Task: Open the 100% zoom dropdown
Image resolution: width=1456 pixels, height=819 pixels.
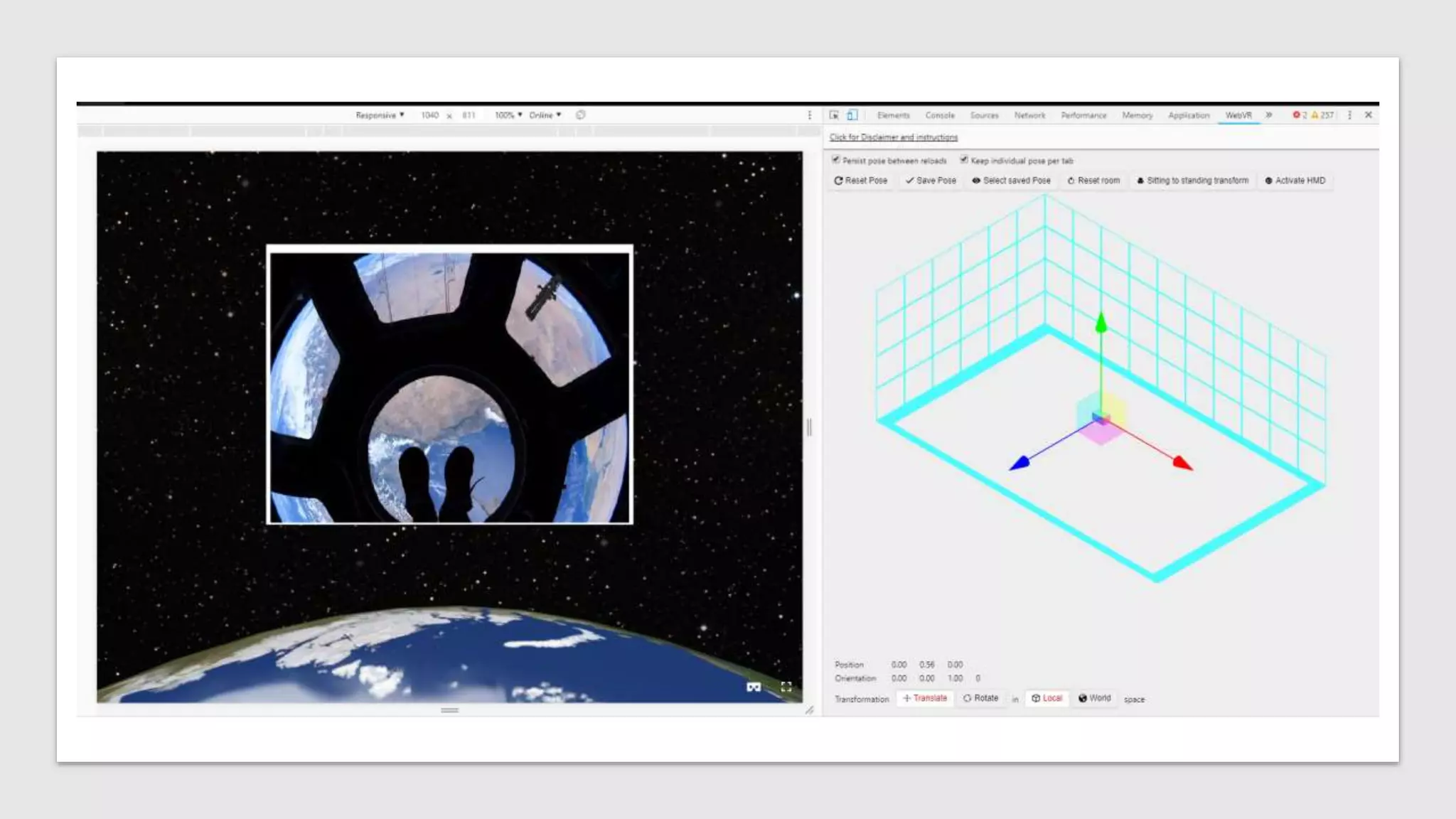Action: [x=508, y=115]
